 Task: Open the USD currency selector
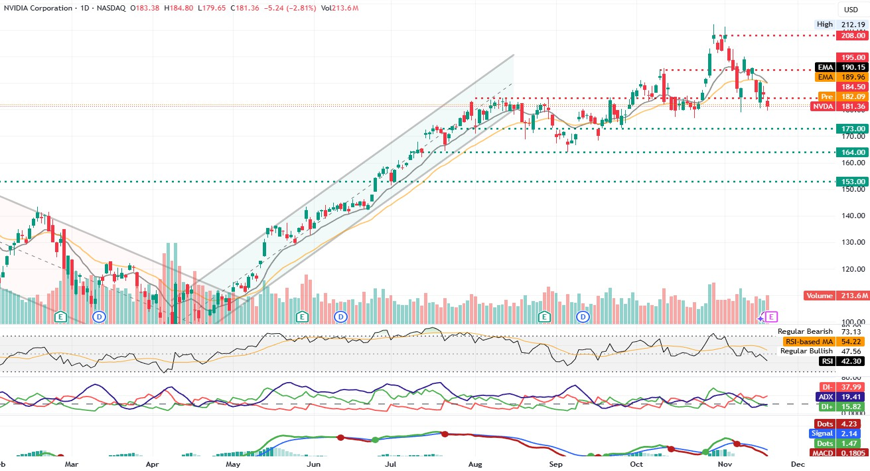(851, 10)
